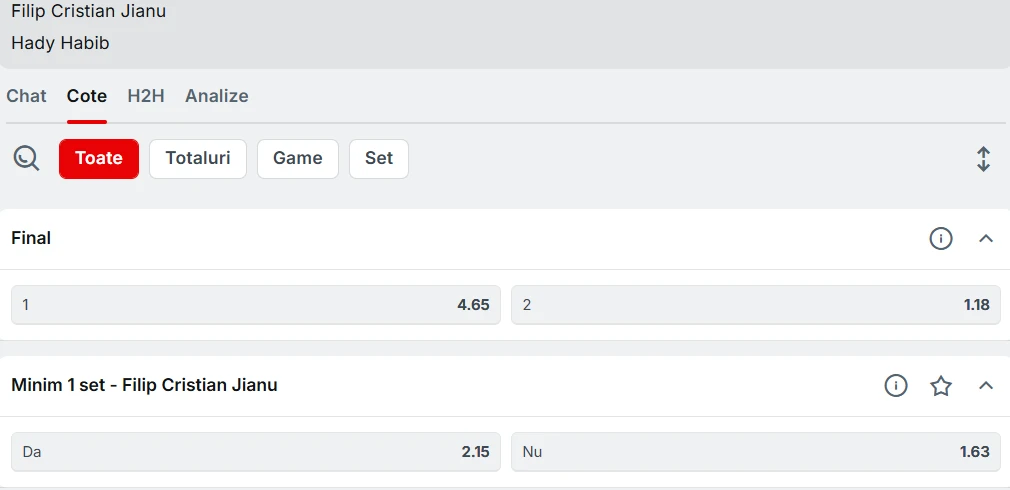The height and width of the screenshot is (490, 1010).
Task: Pick Final outcome 2 at 1.18
Action: (x=756, y=305)
